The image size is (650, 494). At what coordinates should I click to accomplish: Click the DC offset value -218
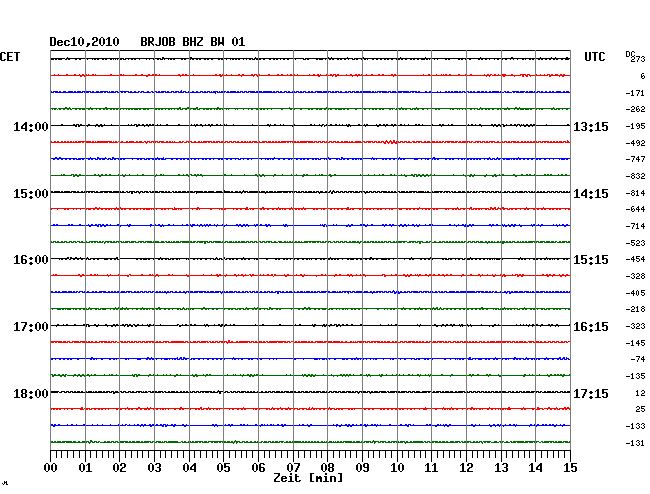coord(635,309)
